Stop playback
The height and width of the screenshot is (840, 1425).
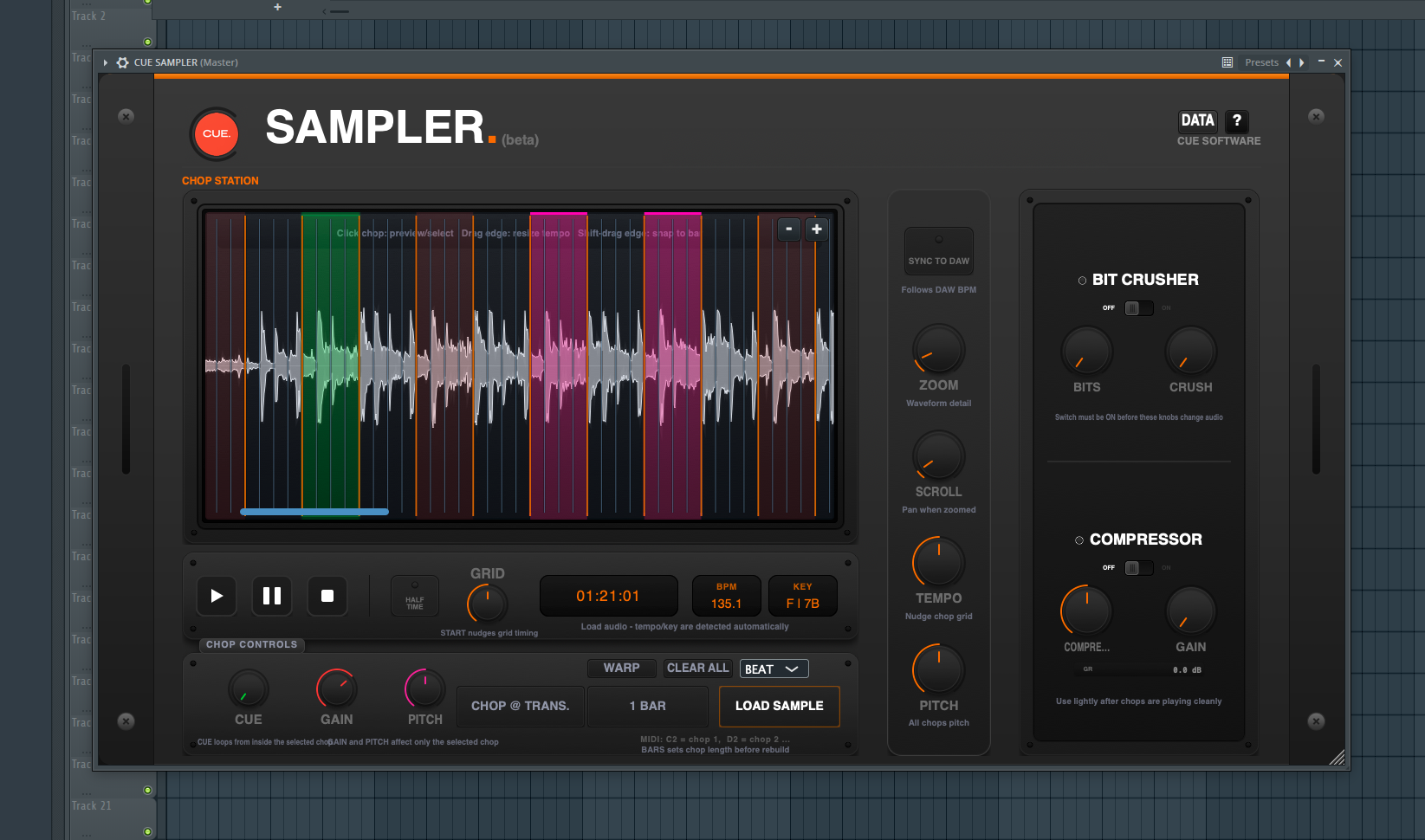(327, 596)
